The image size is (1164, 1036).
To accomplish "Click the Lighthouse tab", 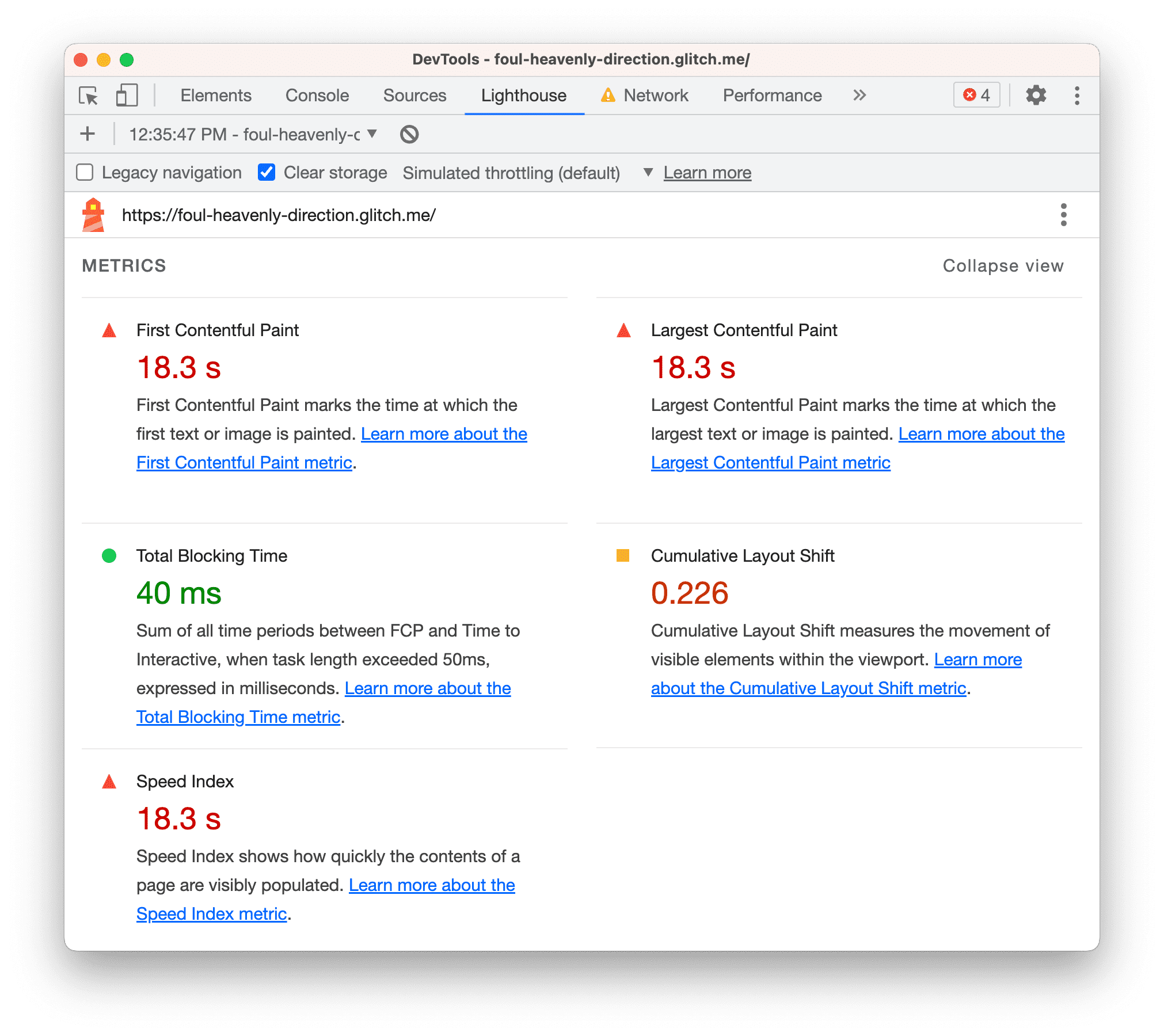I will (x=524, y=95).
